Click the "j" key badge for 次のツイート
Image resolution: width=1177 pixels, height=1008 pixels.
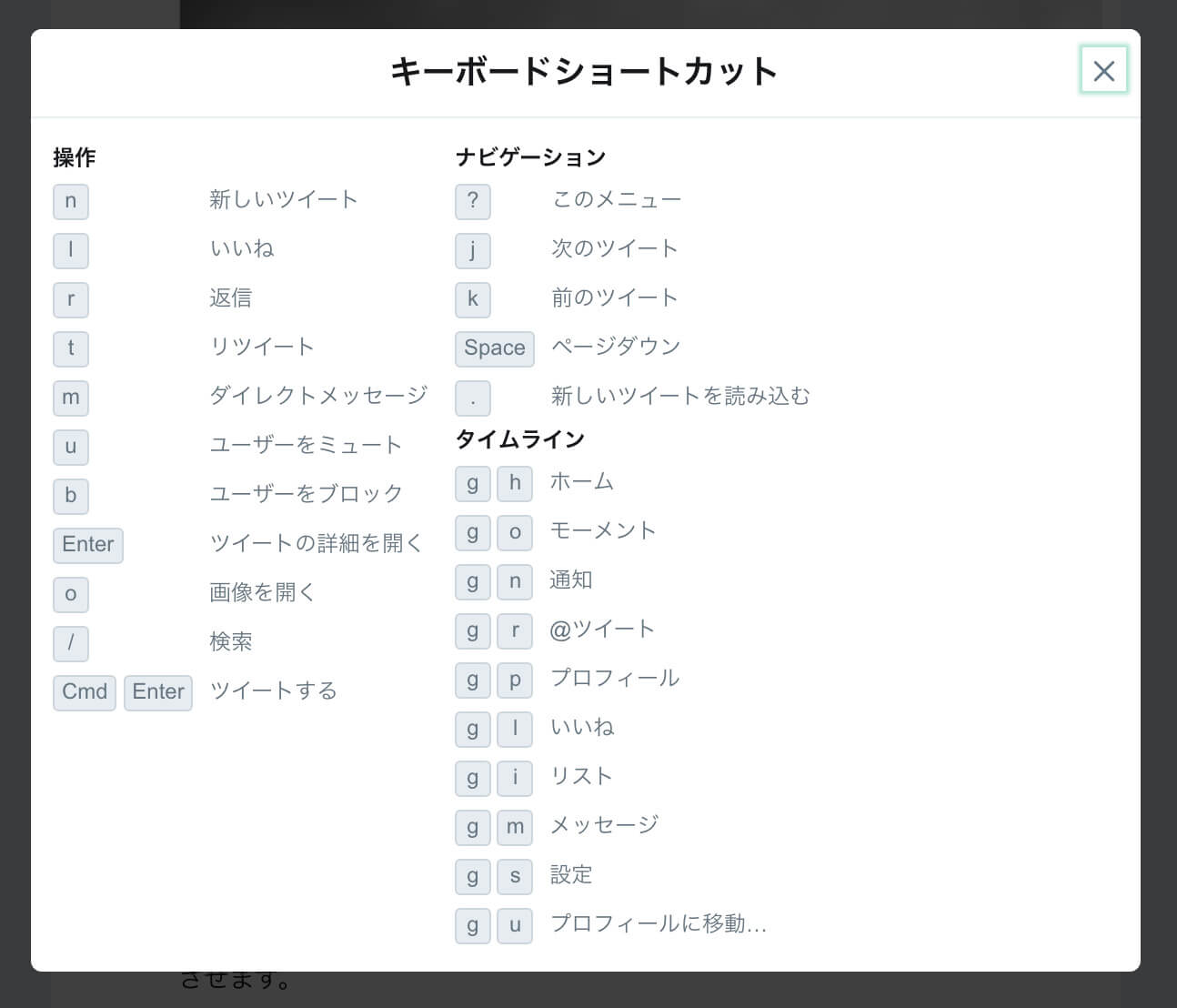coord(472,250)
